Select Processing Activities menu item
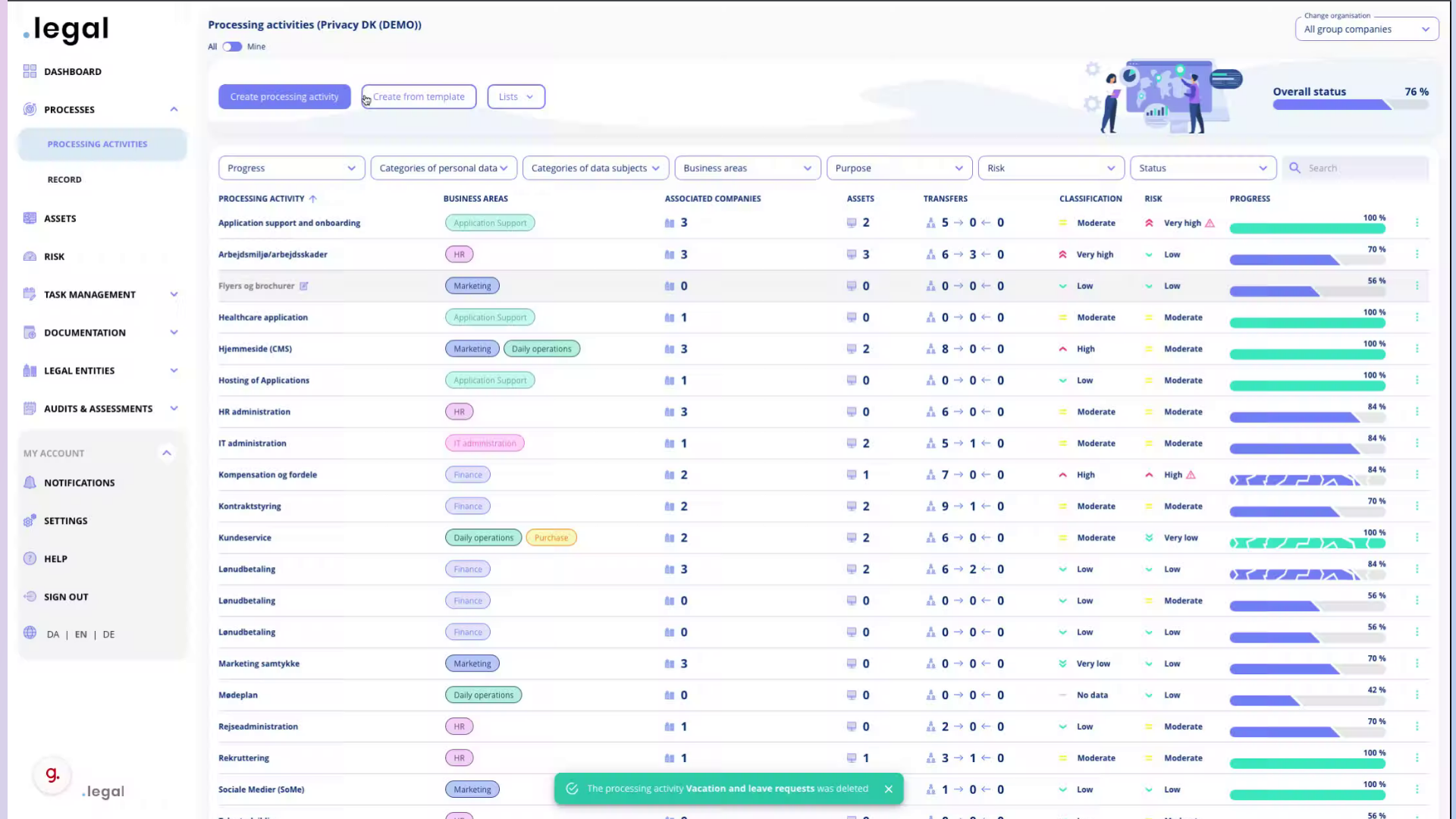1456x819 pixels. pyautogui.click(x=102, y=144)
